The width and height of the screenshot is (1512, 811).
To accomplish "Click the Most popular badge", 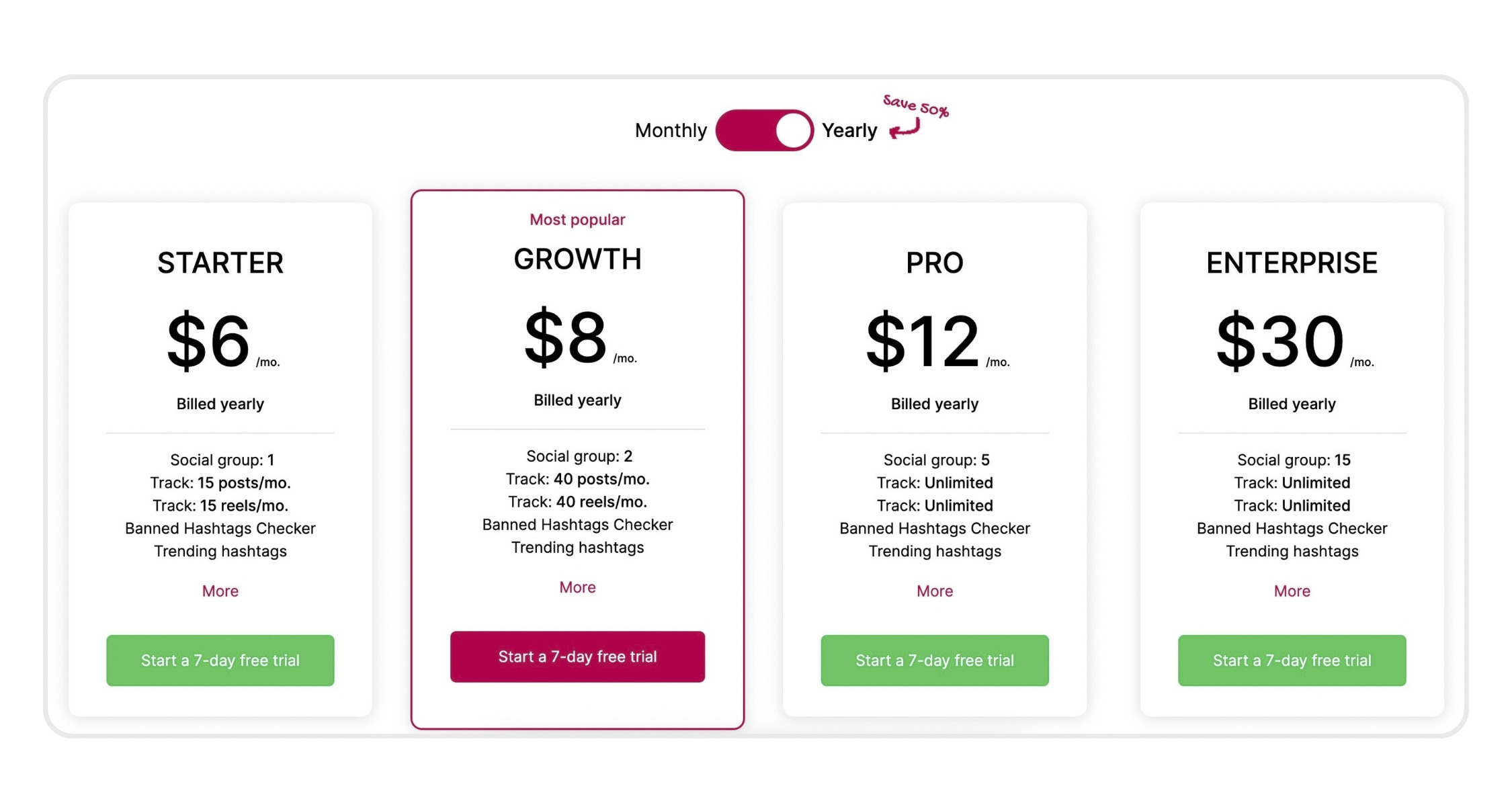I will point(577,220).
